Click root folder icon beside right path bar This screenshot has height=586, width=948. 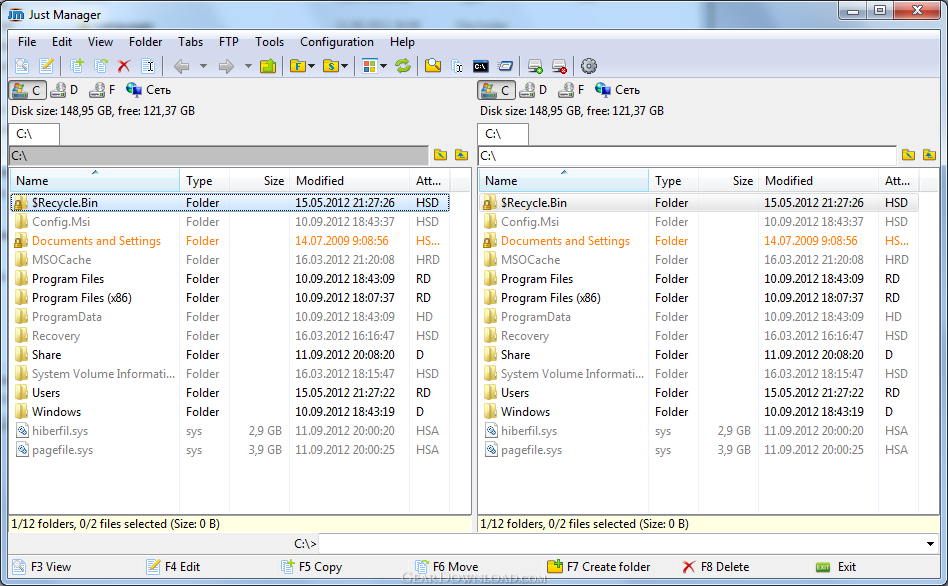tap(909, 155)
